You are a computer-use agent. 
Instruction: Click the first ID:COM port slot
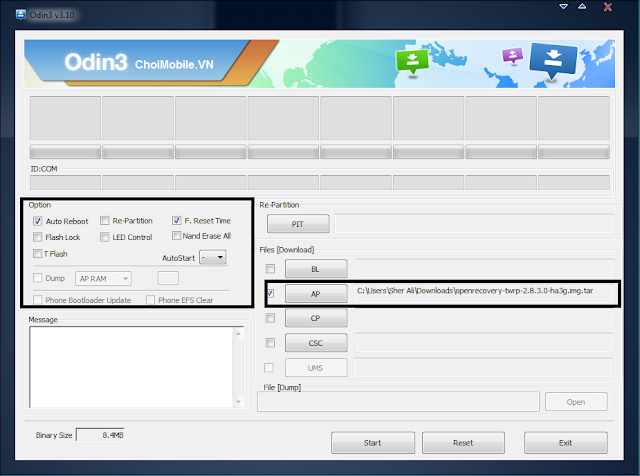(65, 182)
